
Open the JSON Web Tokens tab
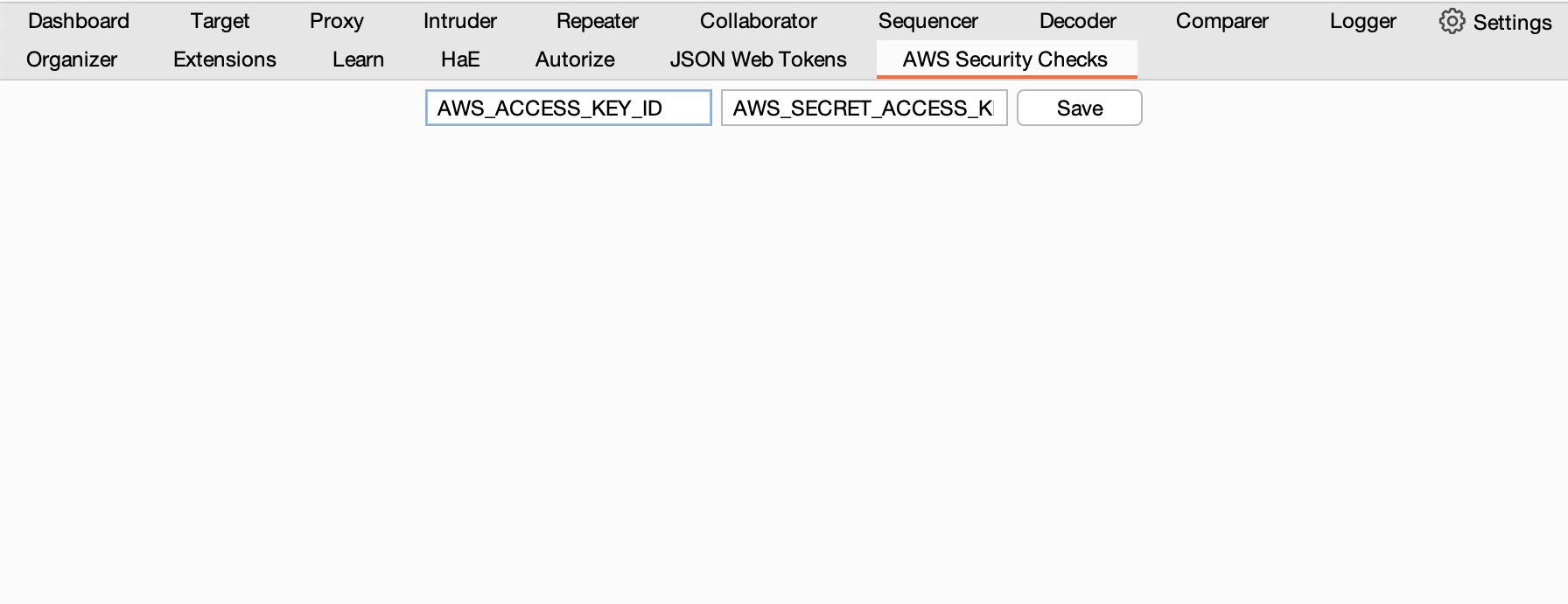[758, 60]
